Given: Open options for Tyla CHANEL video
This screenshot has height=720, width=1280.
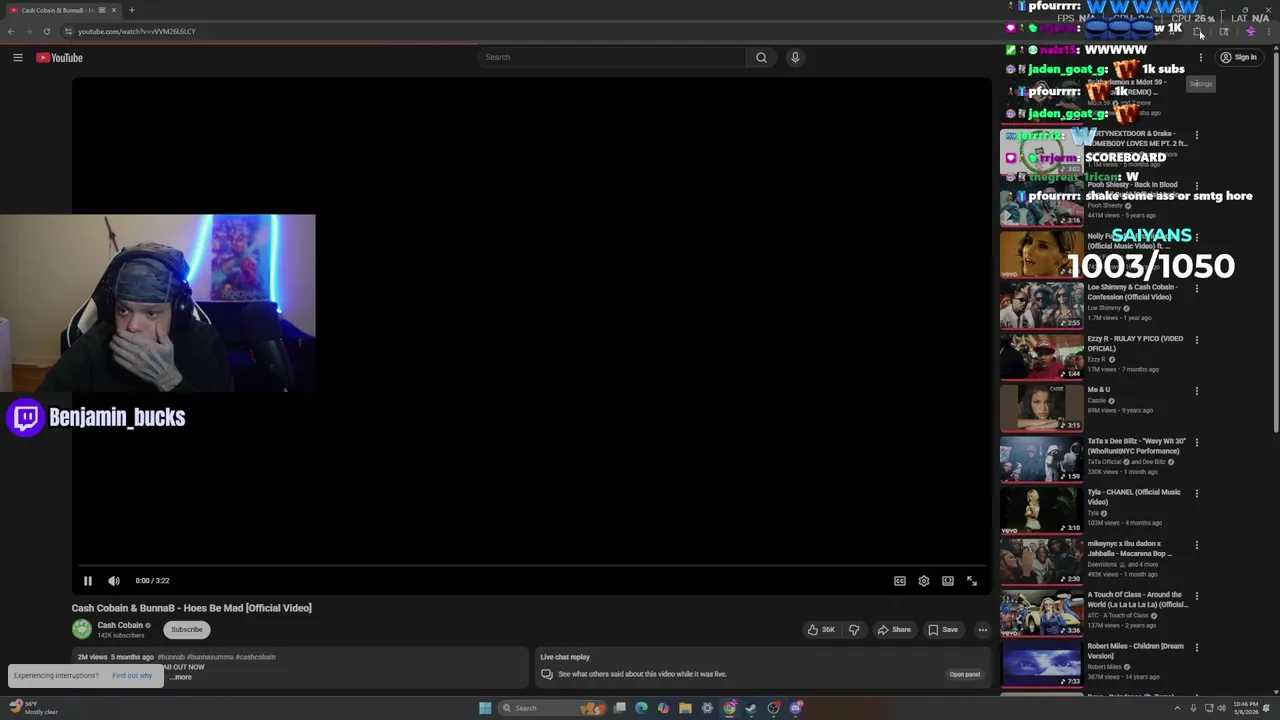Looking at the screenshot, I should (x=1196, y=494).
